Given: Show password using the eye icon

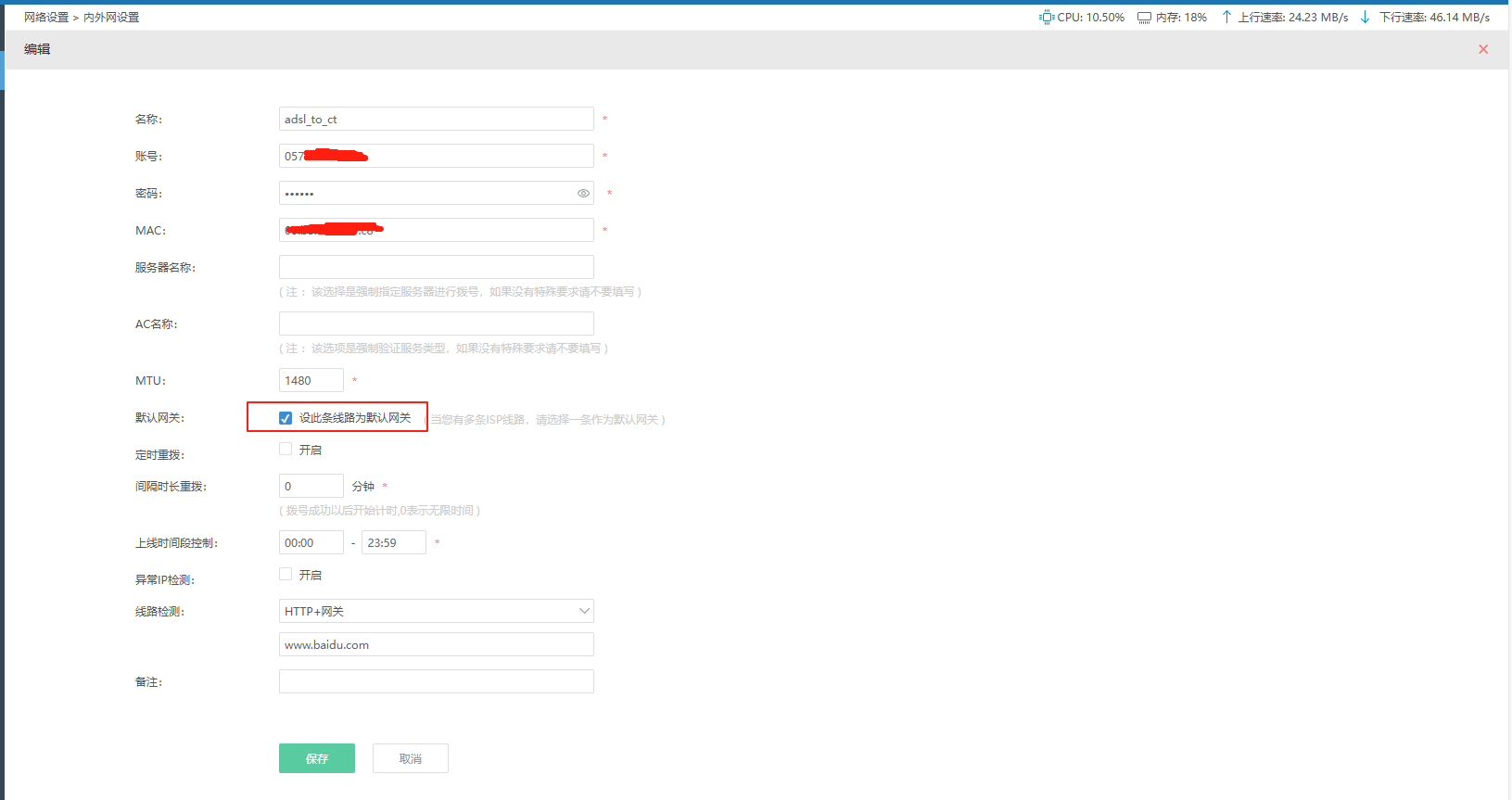Looking at the screenshot, I should (583, 194).
